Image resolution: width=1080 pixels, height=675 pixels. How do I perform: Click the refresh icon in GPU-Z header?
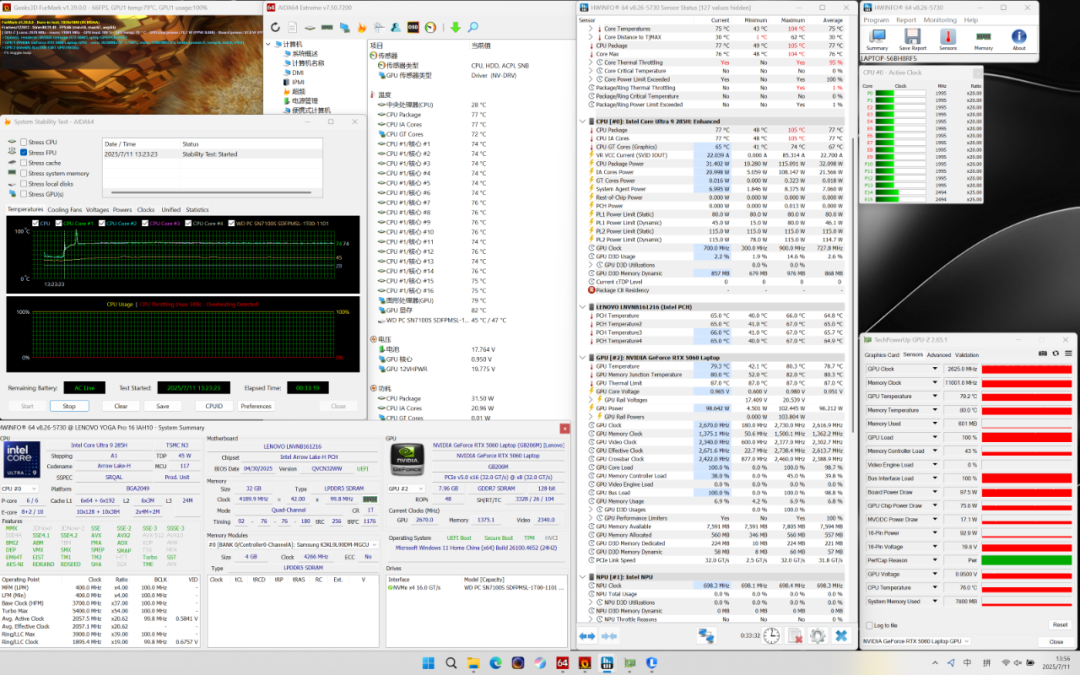coord(1055,354)
